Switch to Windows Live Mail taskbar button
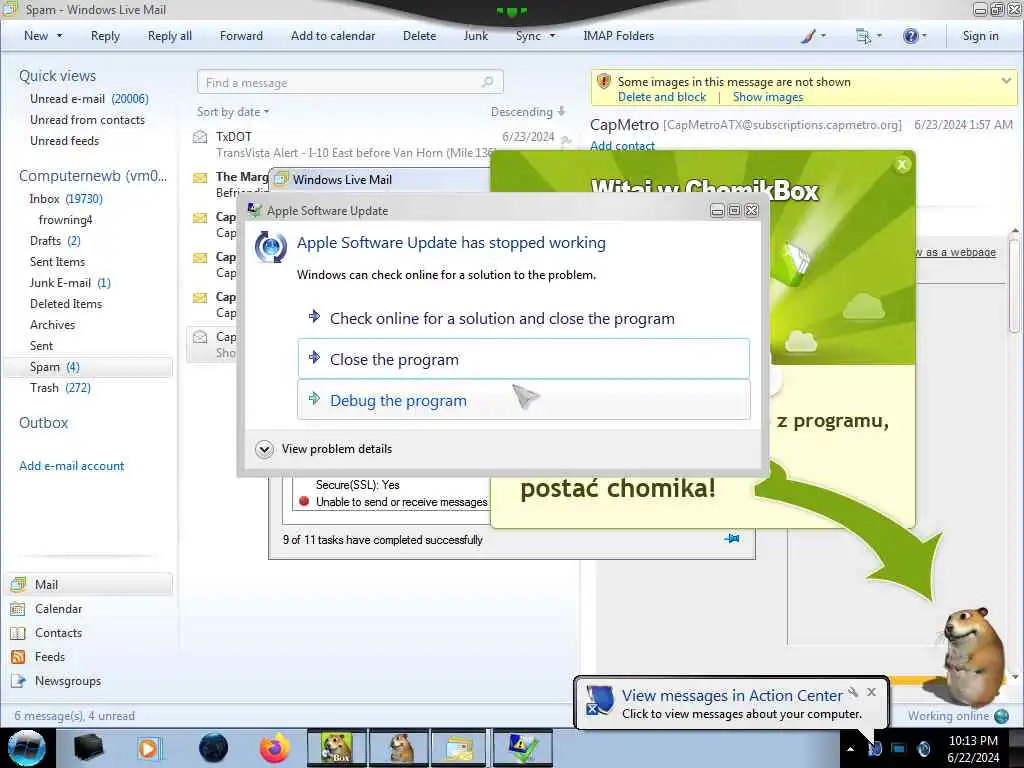Screen dimensions: 1024x768 point(459,748)
